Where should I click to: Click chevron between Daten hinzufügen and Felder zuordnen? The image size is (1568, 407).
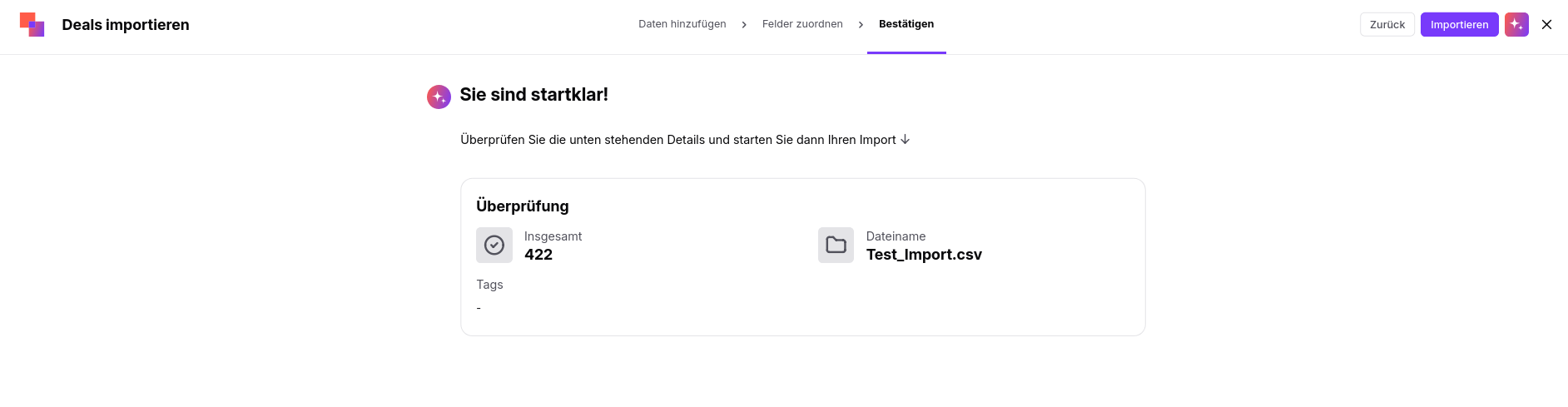click(x=744, y=25)
